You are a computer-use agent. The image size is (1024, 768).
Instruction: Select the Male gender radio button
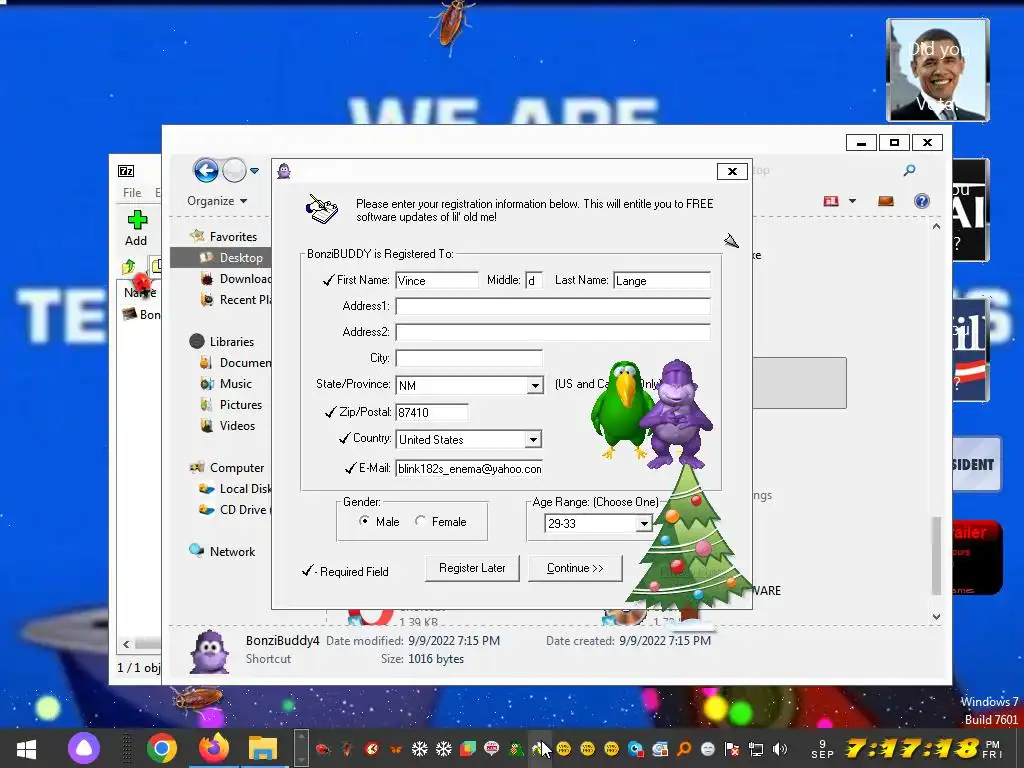(364, 521)
